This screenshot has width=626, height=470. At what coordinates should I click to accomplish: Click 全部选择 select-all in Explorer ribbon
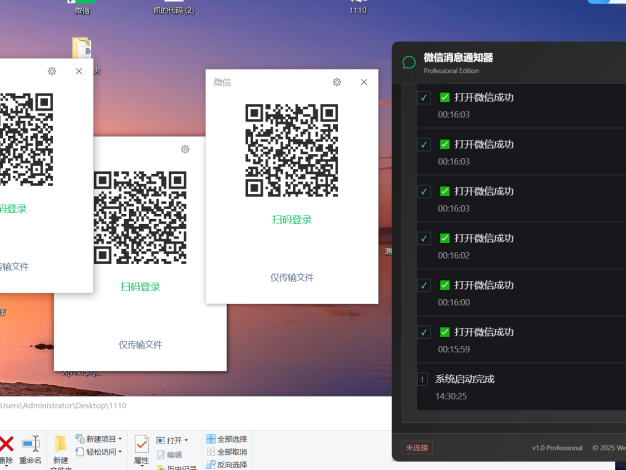227,439
